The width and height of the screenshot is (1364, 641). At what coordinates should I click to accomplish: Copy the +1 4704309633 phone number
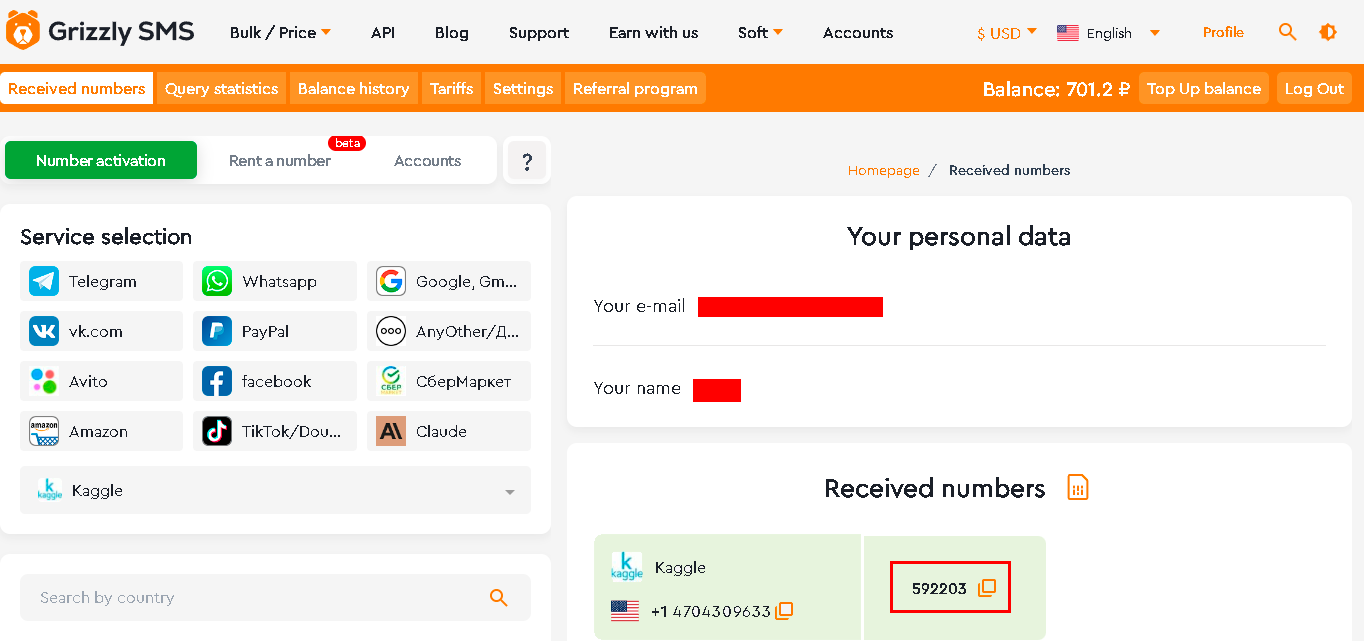point(785,611)
